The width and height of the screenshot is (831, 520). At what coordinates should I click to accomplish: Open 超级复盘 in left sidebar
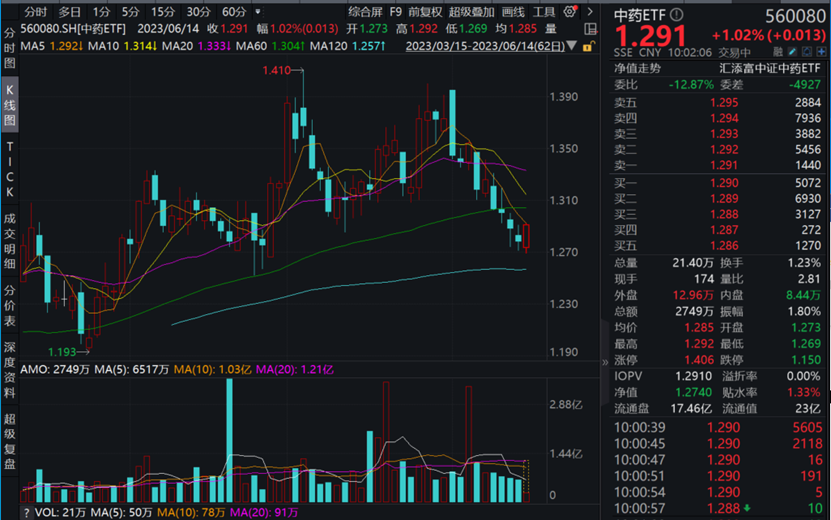(x=10, y=442)
